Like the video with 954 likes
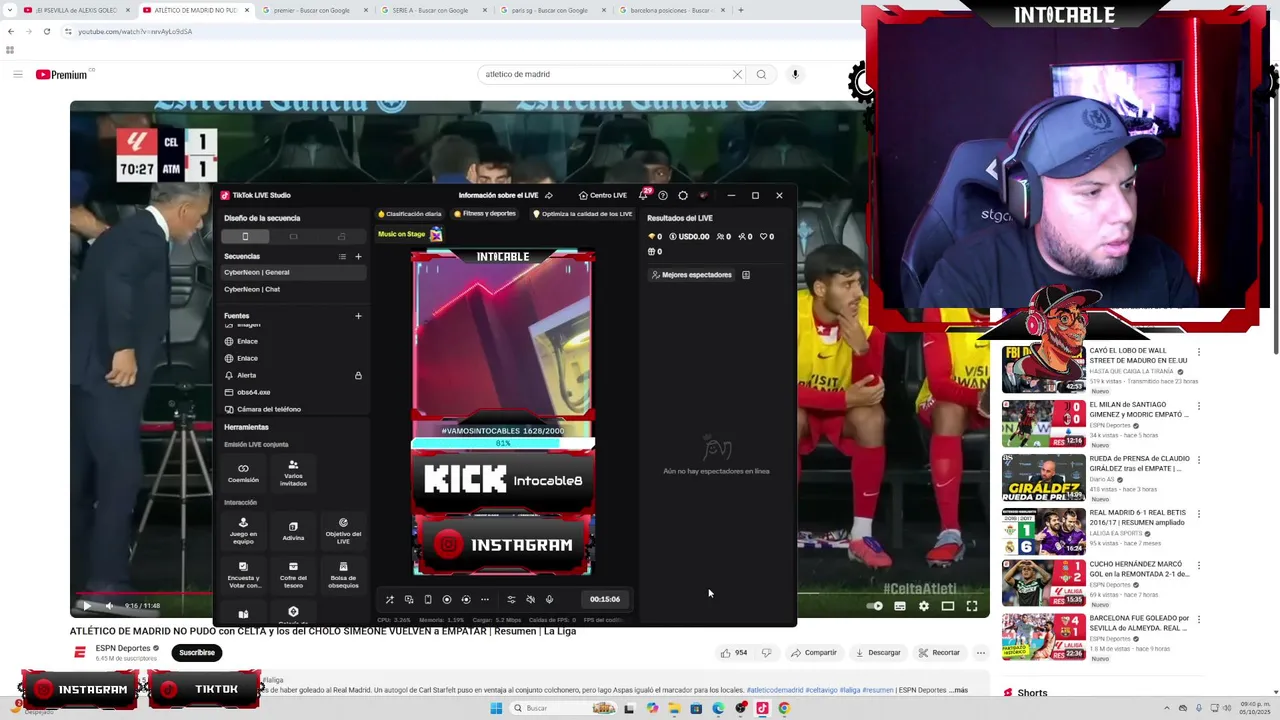 click(733, 652)
